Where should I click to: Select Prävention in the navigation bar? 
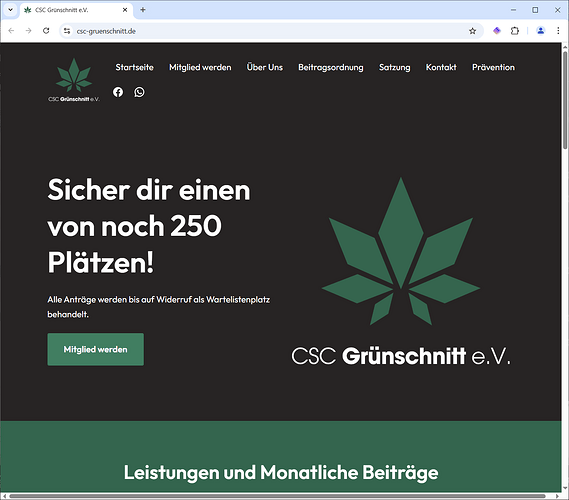493,67
